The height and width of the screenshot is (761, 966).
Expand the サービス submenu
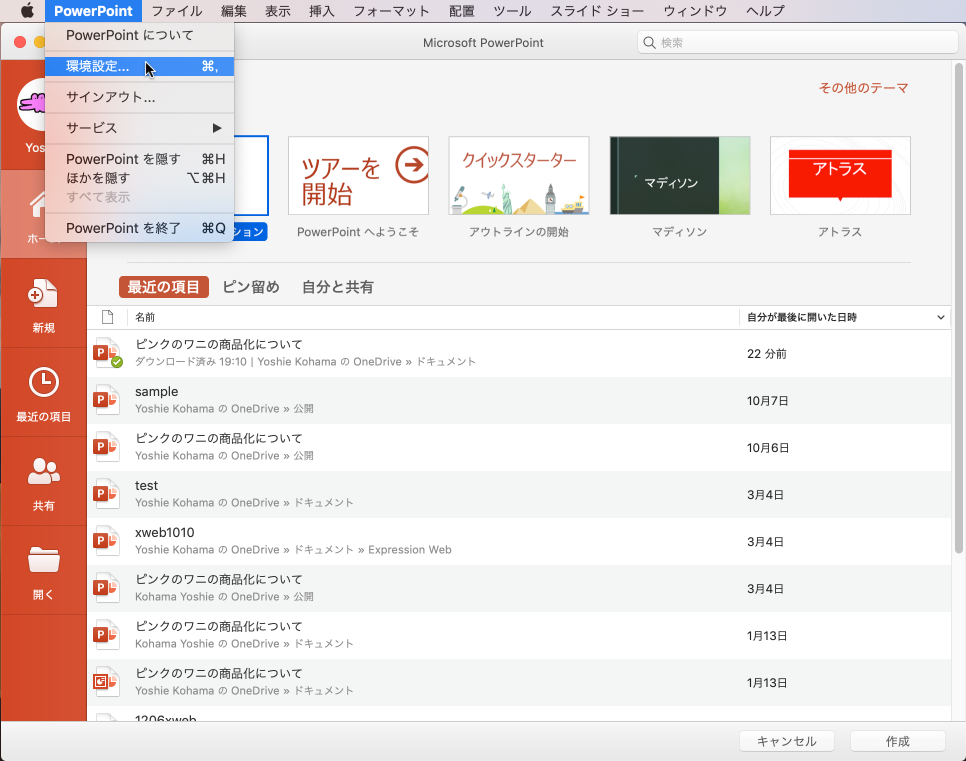click(139, 128)
